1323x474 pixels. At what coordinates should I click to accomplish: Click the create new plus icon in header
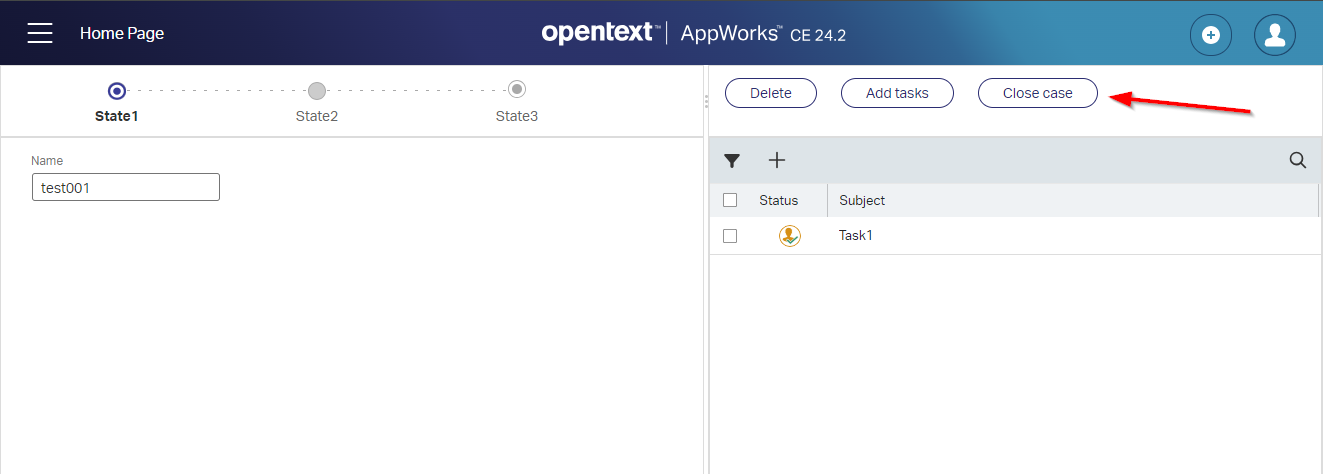coord(1210,35)
